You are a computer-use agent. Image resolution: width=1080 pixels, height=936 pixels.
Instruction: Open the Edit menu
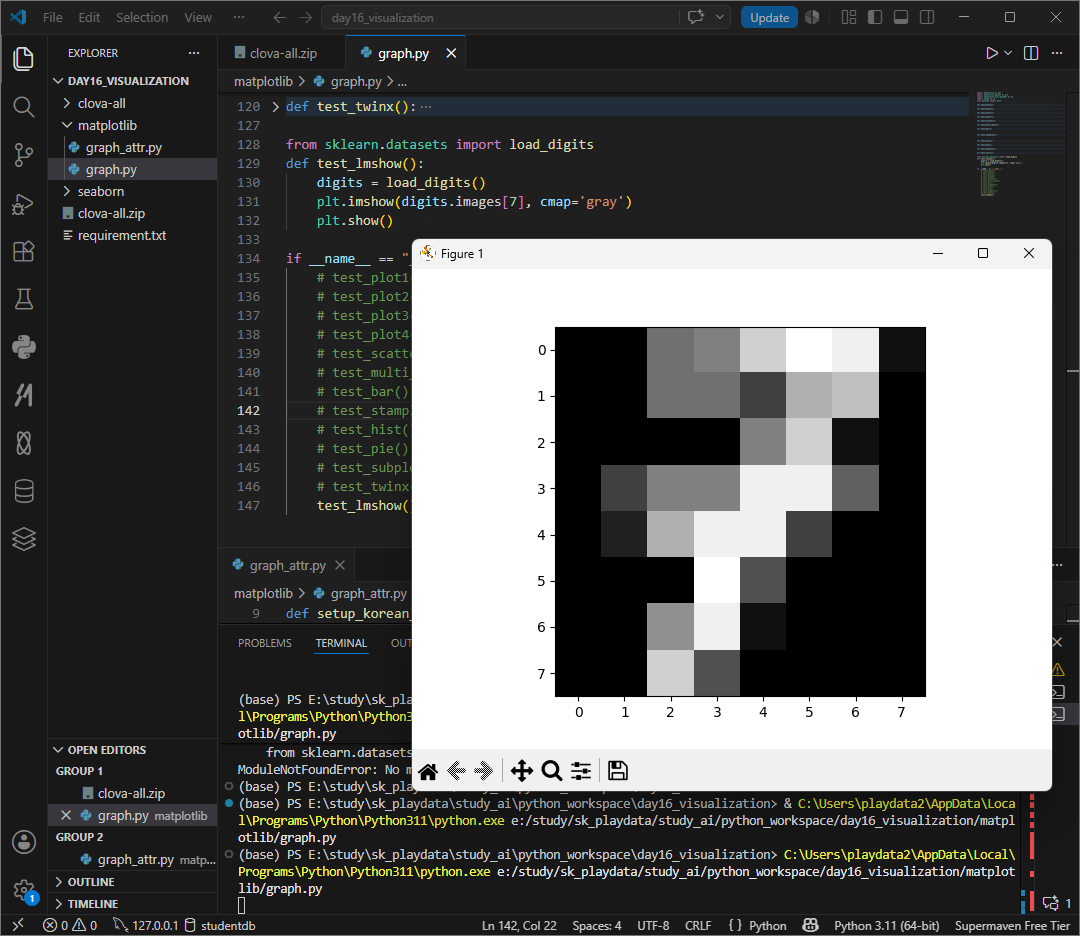click(x=89, y=17)
